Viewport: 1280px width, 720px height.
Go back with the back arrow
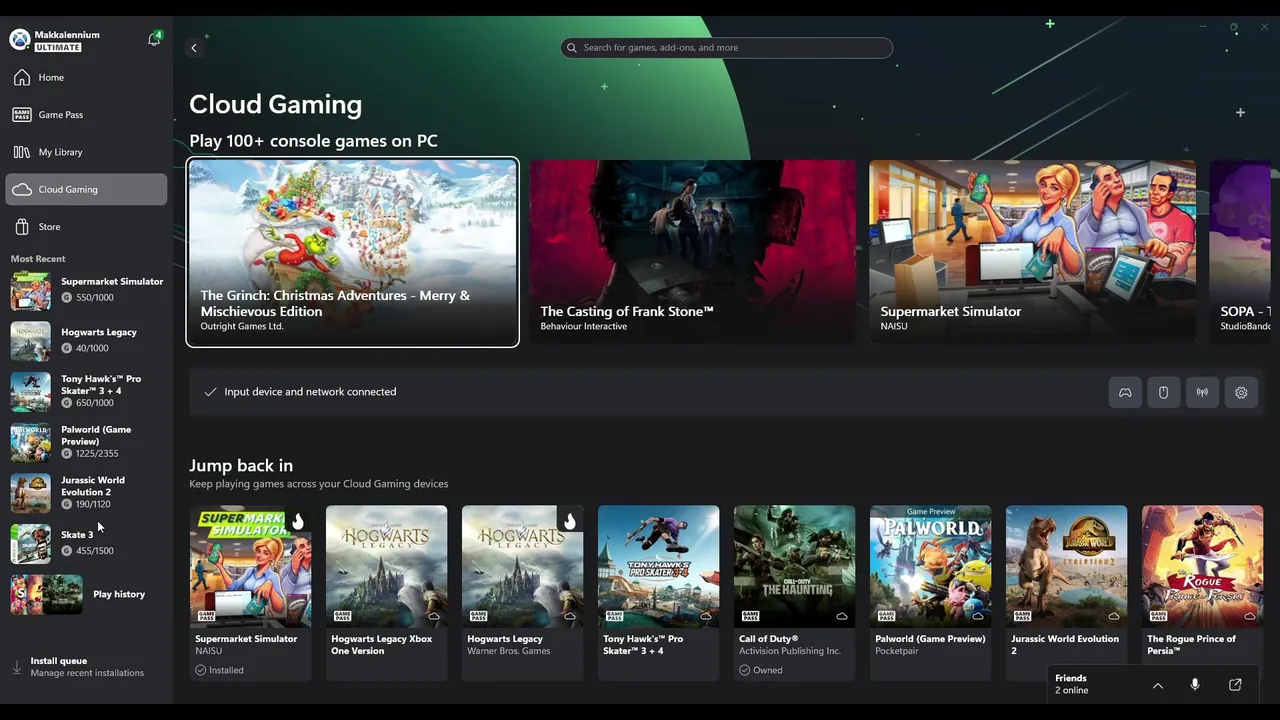[194, 48]
